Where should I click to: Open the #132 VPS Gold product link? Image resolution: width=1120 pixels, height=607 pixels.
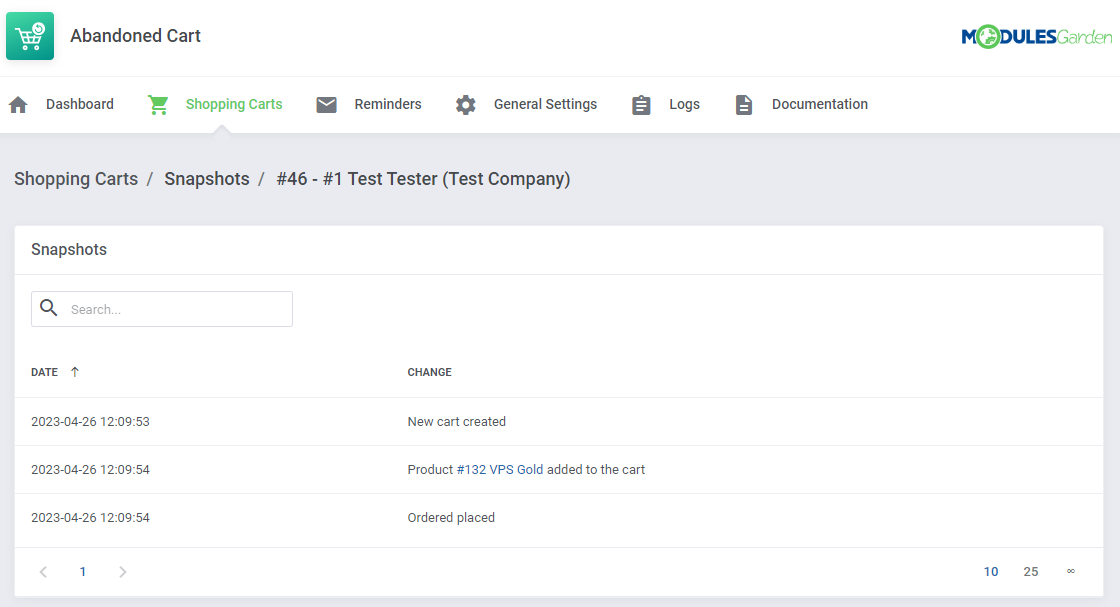coord(500,470)
